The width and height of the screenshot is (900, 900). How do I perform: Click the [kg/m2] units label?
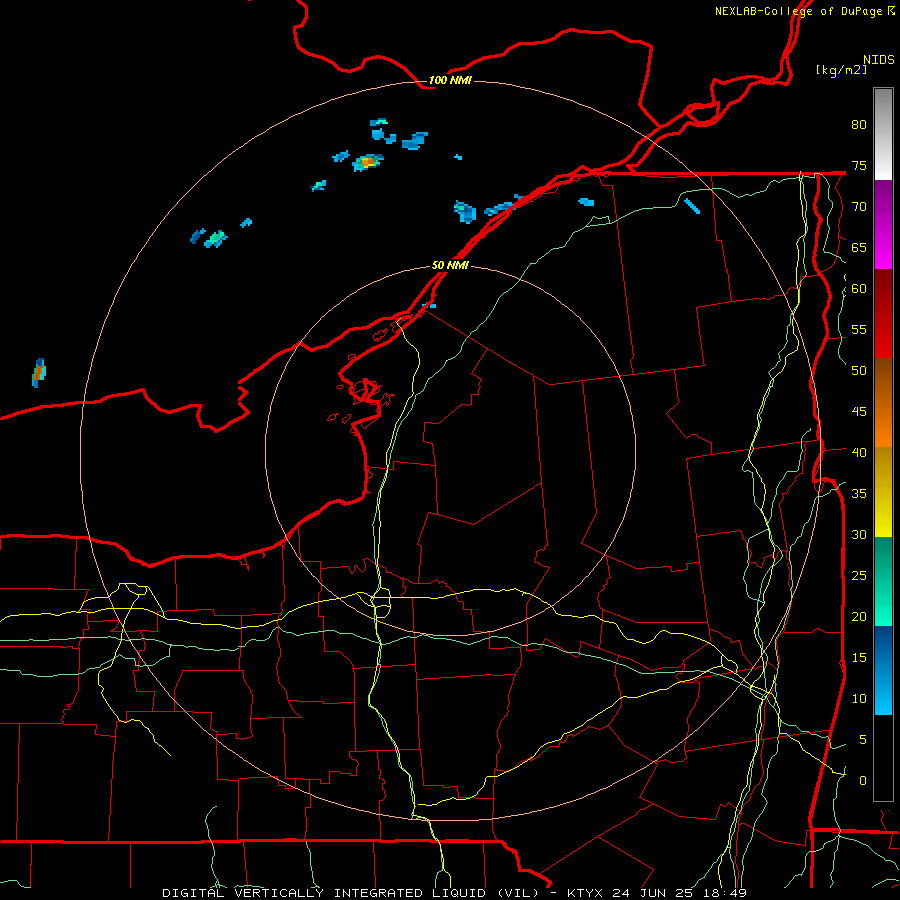click(x=842, y=70)
